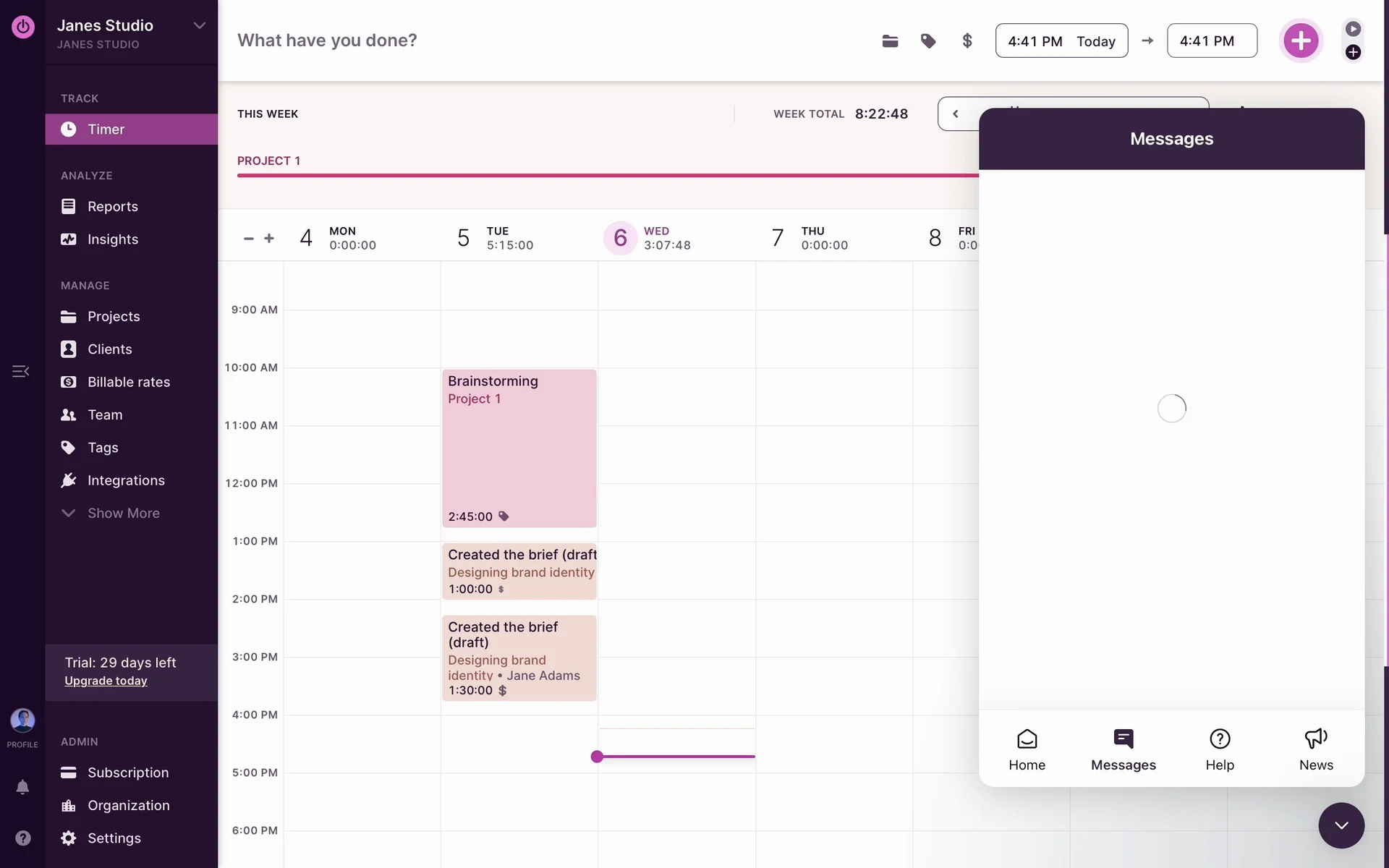Zoom in the calendar with the plus control
Screen dimensions: 1389x868
[x=269, y=238]
